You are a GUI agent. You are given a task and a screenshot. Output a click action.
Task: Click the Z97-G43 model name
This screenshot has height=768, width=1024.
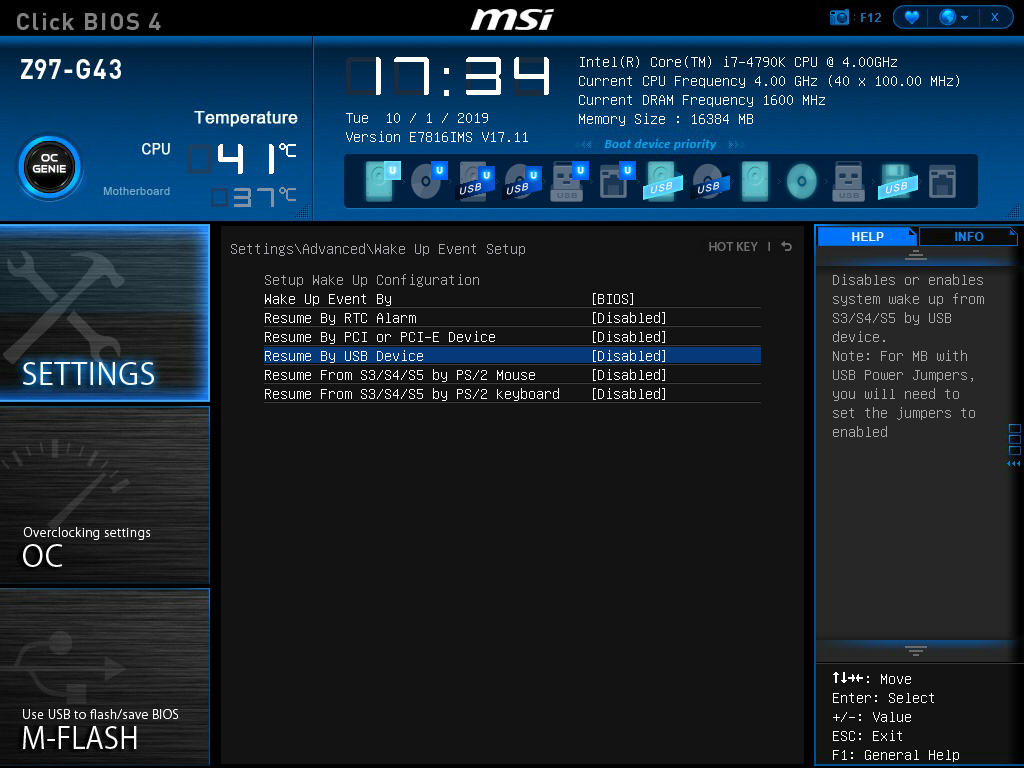[71, 70]
